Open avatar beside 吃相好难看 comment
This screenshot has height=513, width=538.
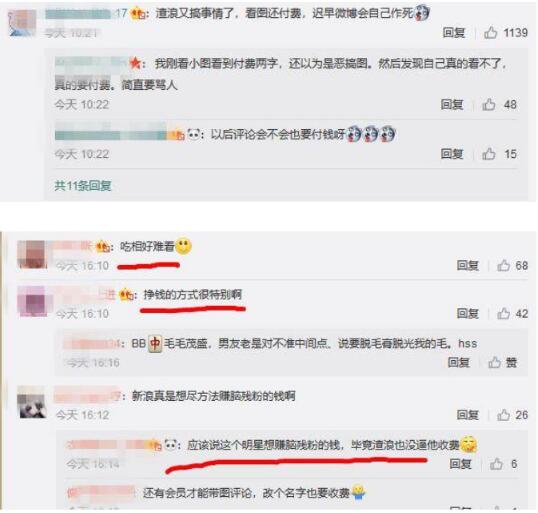pyautogui.click(x=32, y=254)
